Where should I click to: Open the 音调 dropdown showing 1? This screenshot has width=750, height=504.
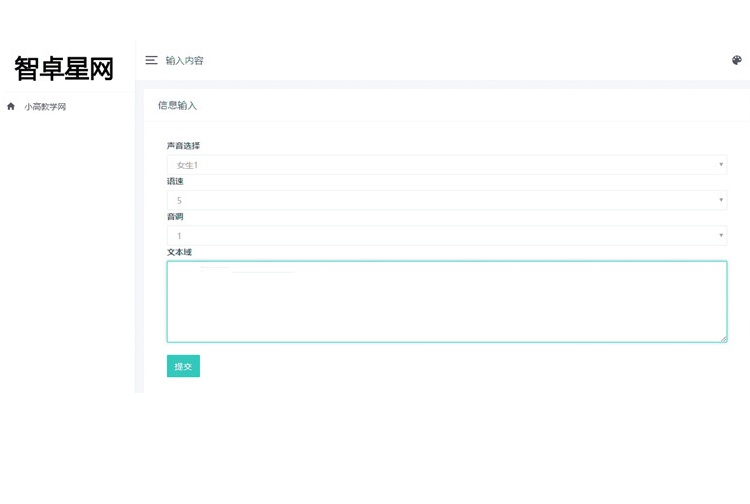(440, 236)
